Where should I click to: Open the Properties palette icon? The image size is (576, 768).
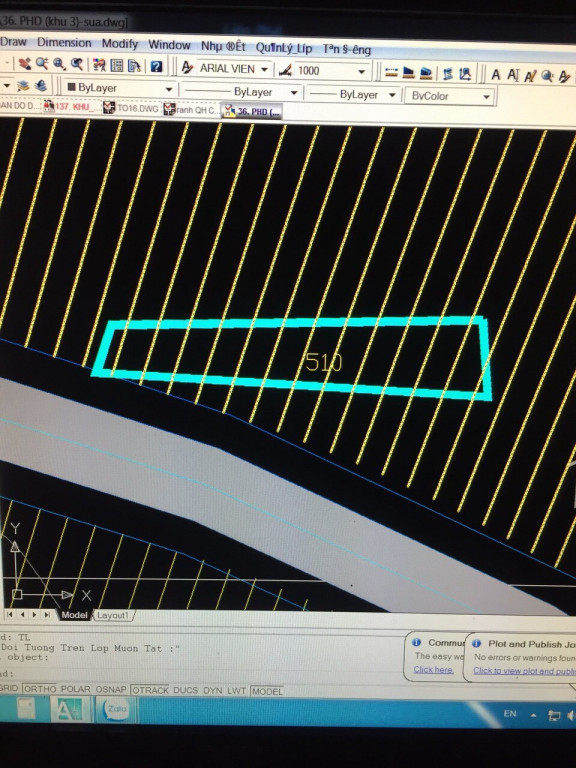pos(99,65)
